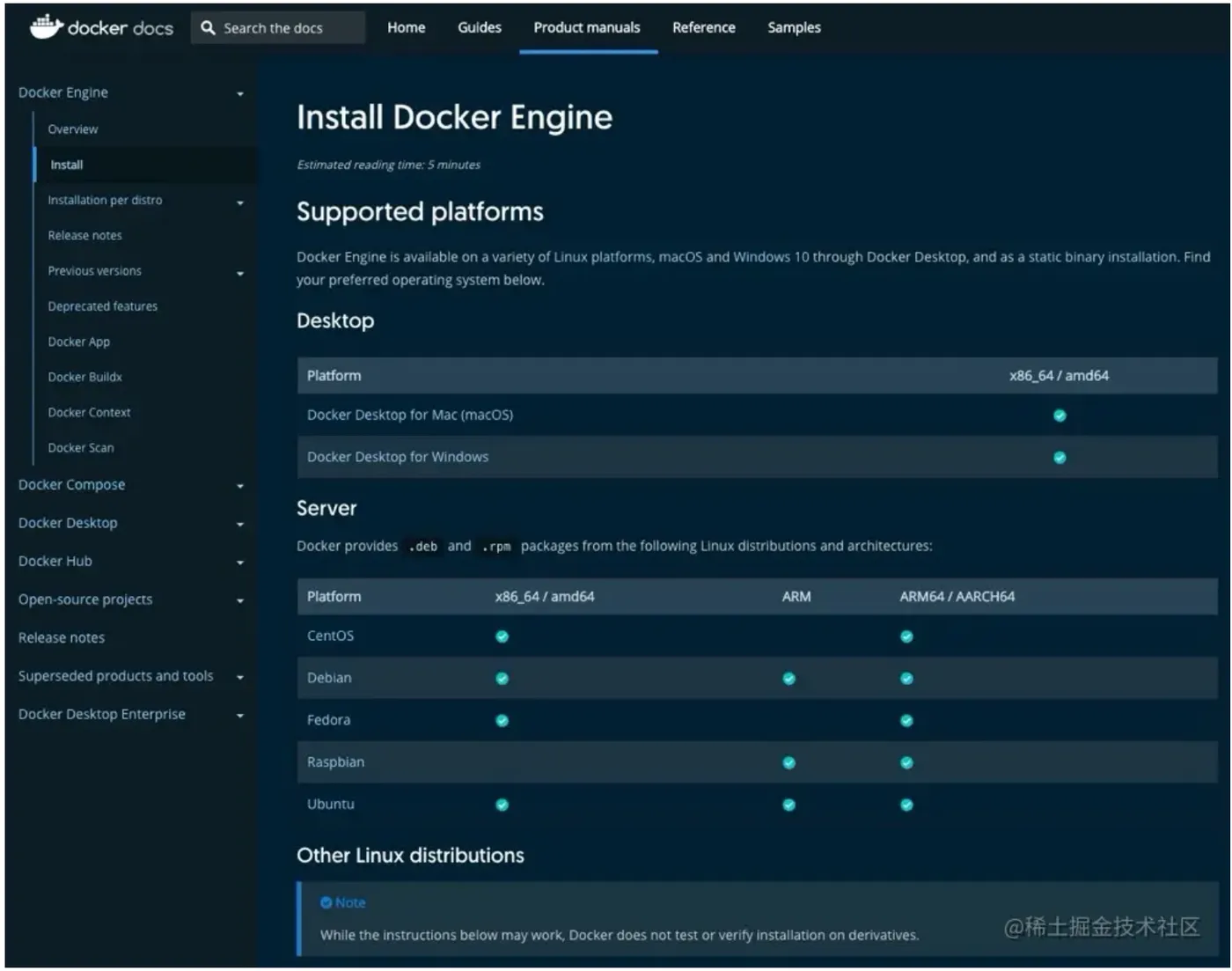Click the Docker docs whale logo

[46, 26]
